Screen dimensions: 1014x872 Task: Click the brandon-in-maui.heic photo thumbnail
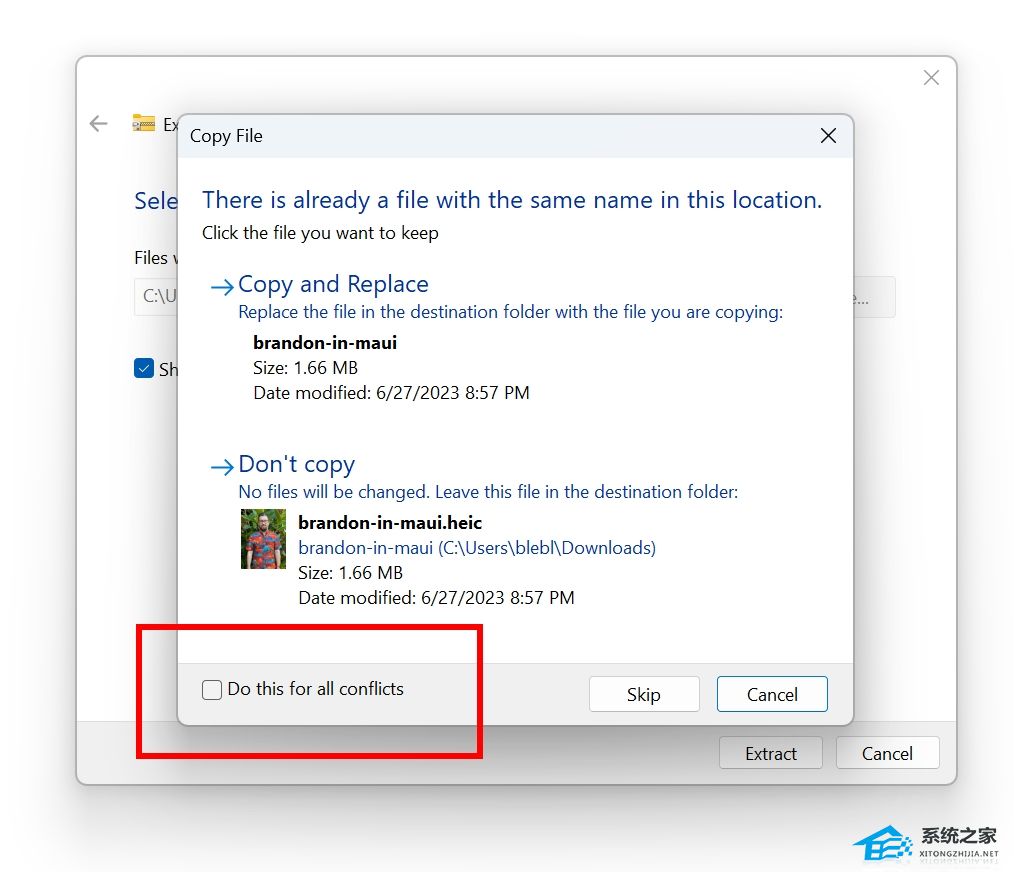click(263, 539)
